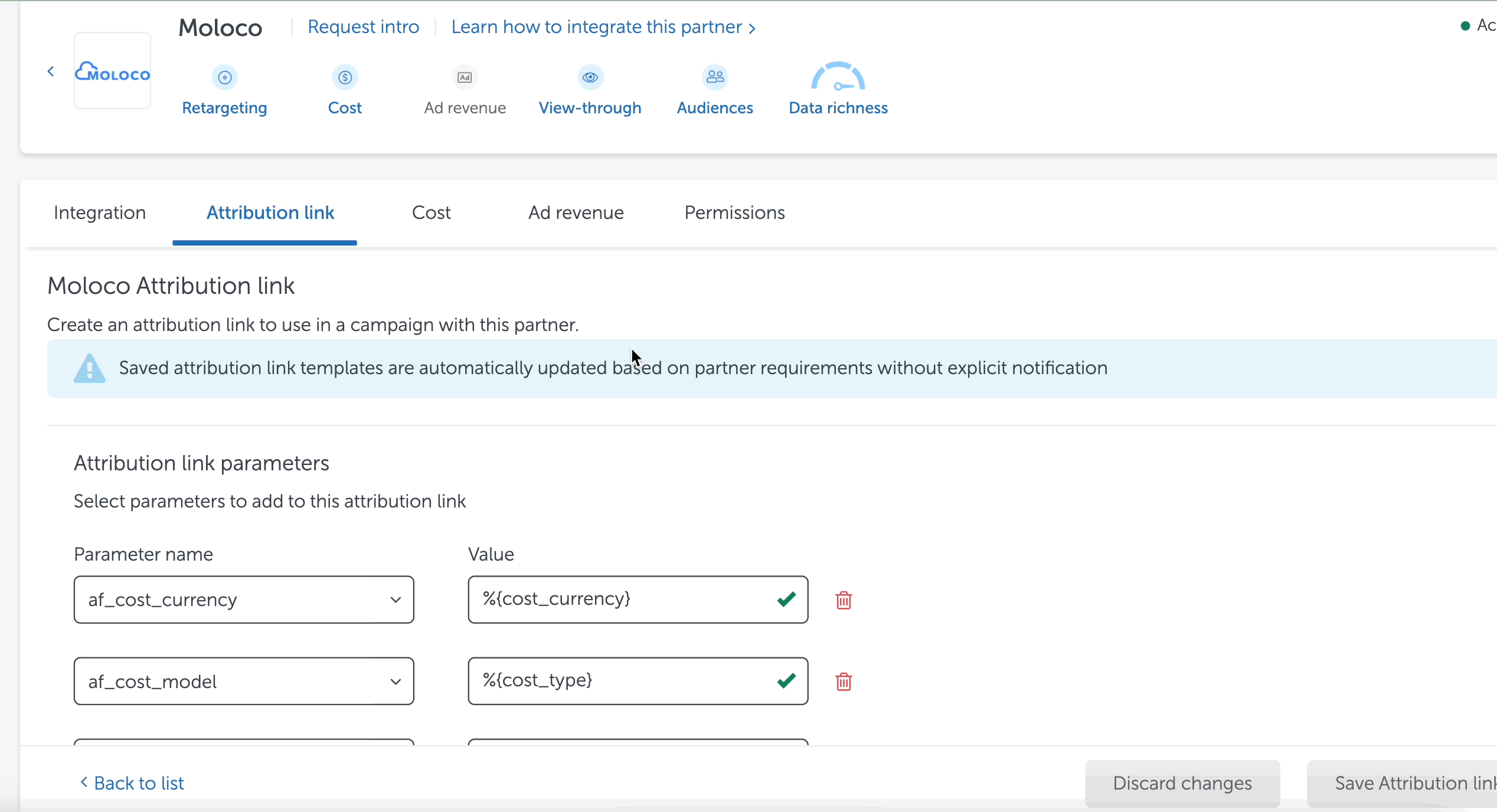Go to the Permissions tab
Screen dimensions: 1497x812
pos(735,212)
